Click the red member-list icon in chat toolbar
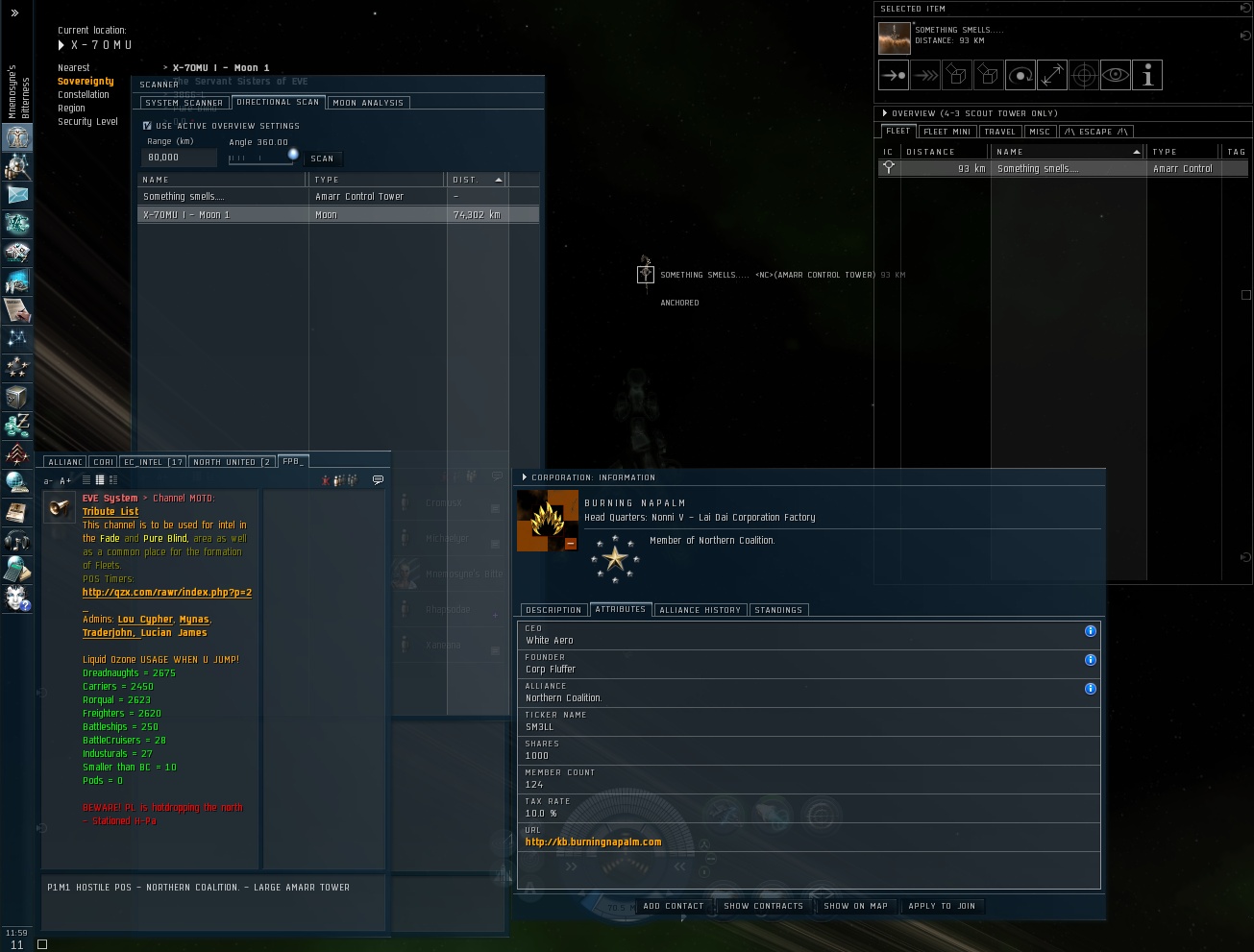The width and height of the screenshot is (1254, 952). (326, 479)
